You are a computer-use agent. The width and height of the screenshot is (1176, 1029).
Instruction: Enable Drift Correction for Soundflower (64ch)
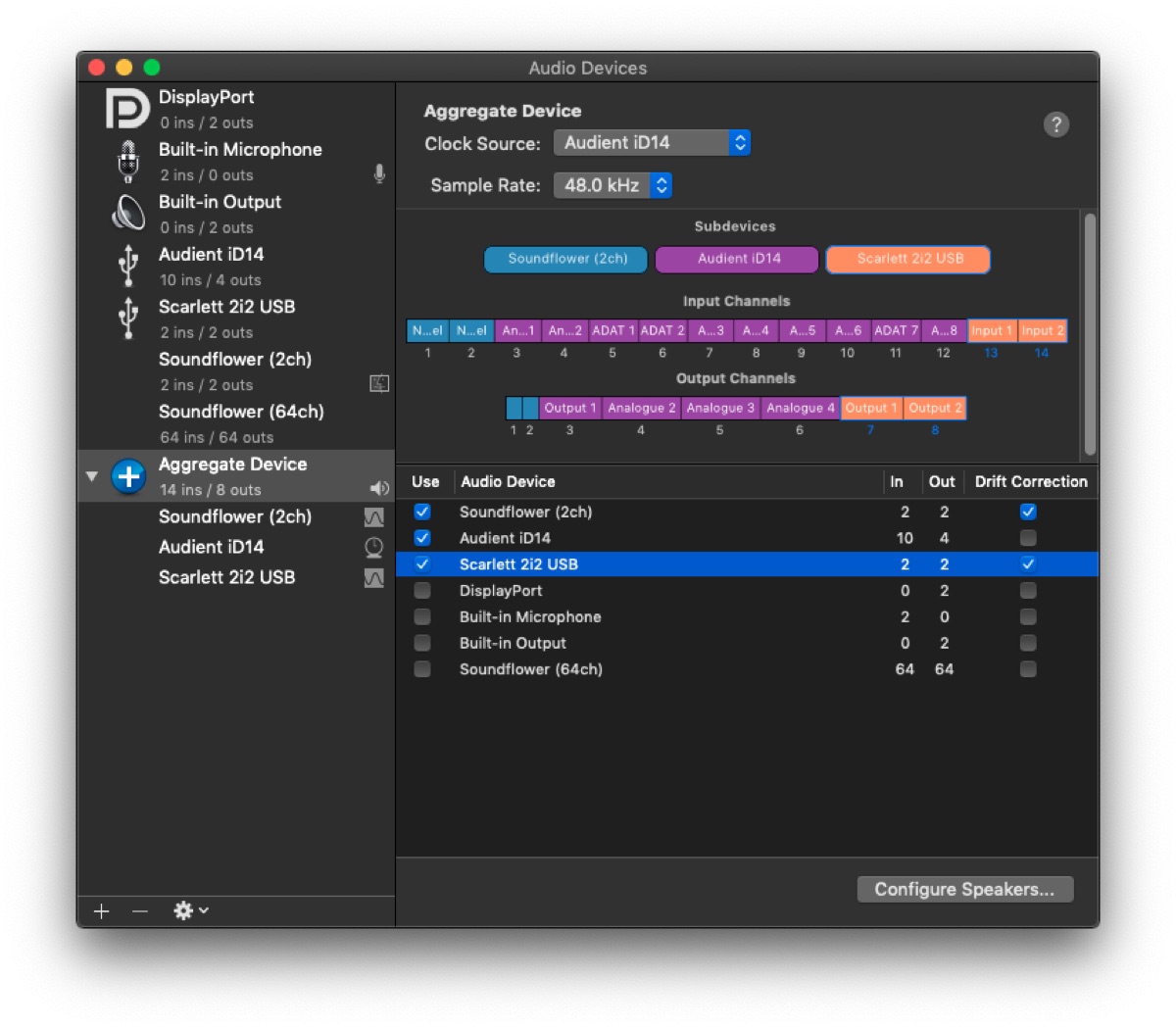point(1028,669)
